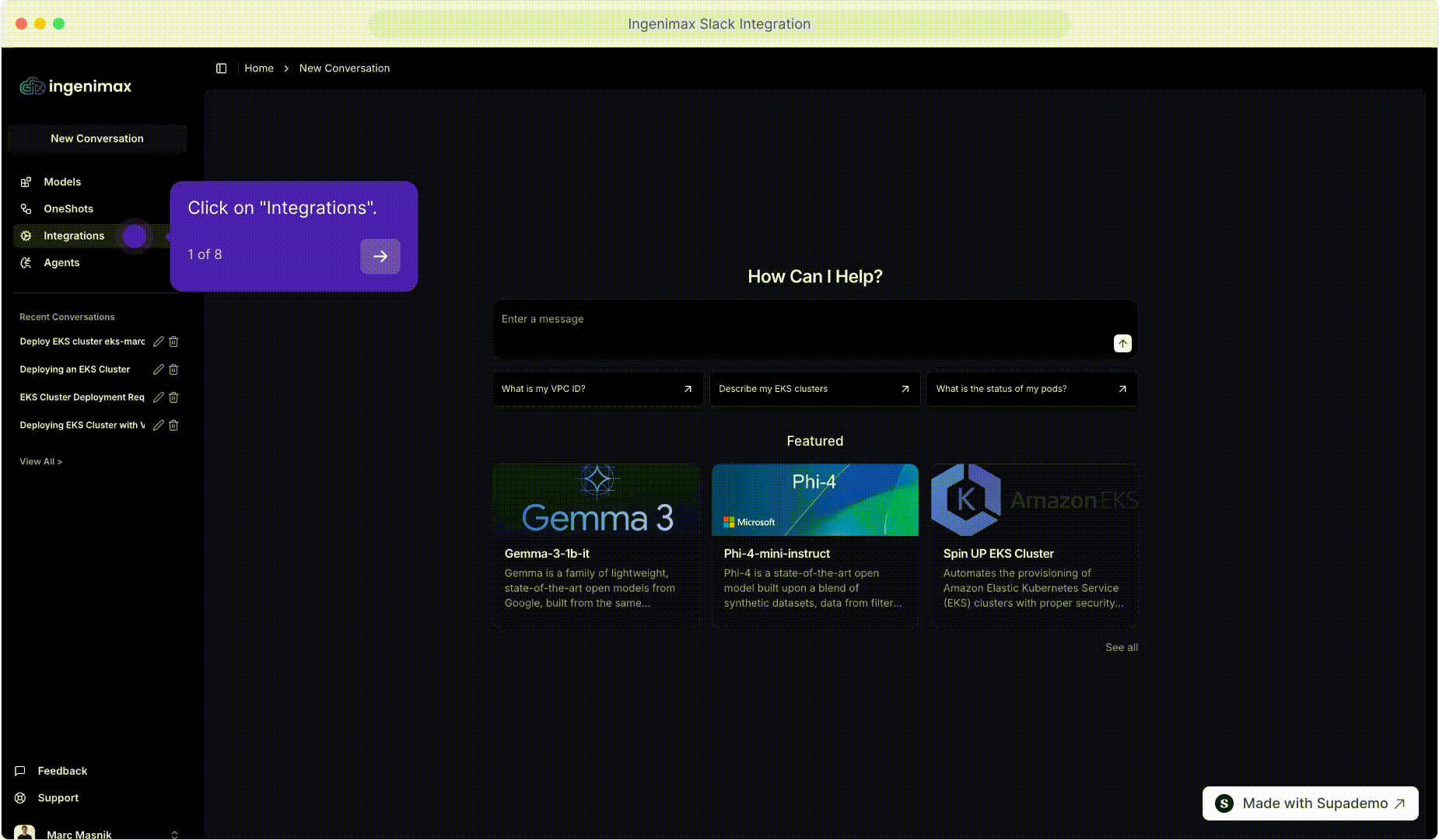See all featured items
This screenshot has height=840, width=1439.
point(1121,647)
